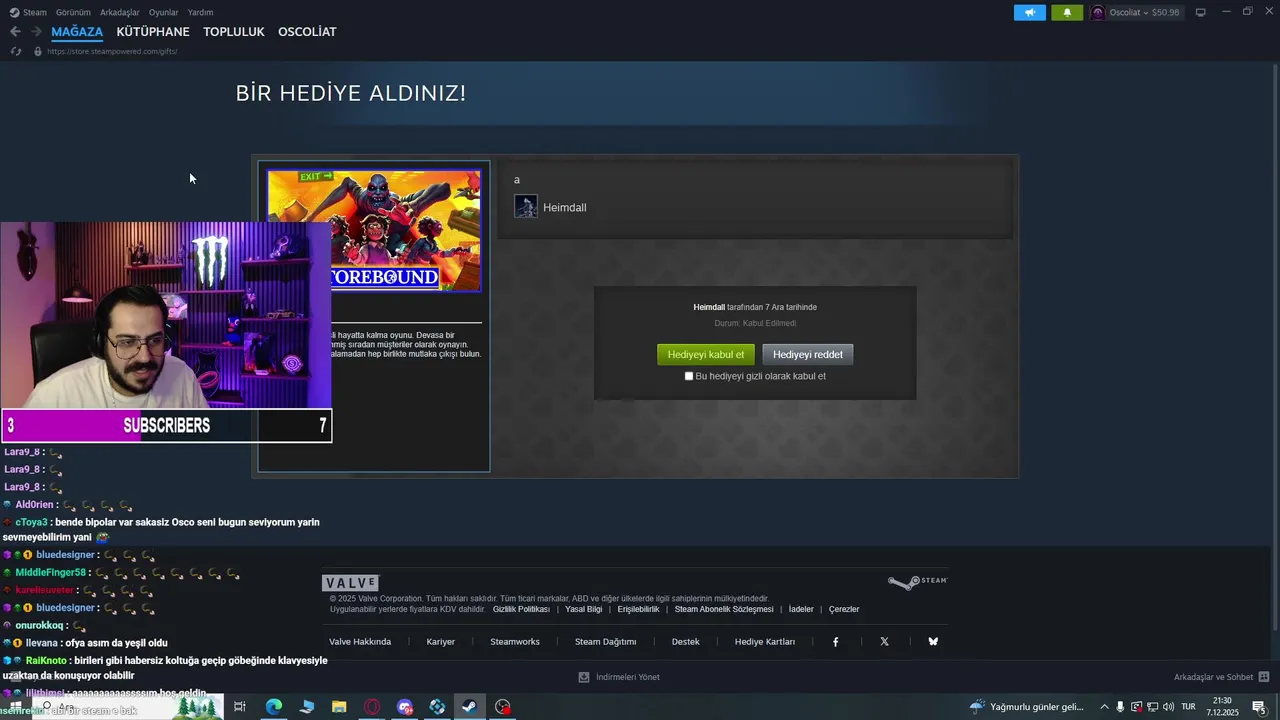Open Destek footer link
Viewport: 1280px width, 720px height.
pyautogui.click(x=685, y=642)
